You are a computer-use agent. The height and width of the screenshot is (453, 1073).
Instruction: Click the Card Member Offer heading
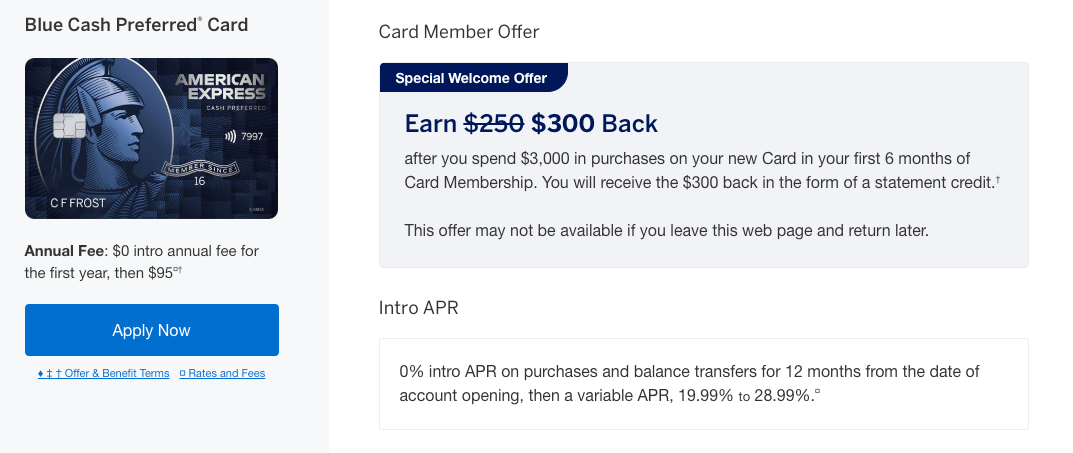click(x=459, y=32)
